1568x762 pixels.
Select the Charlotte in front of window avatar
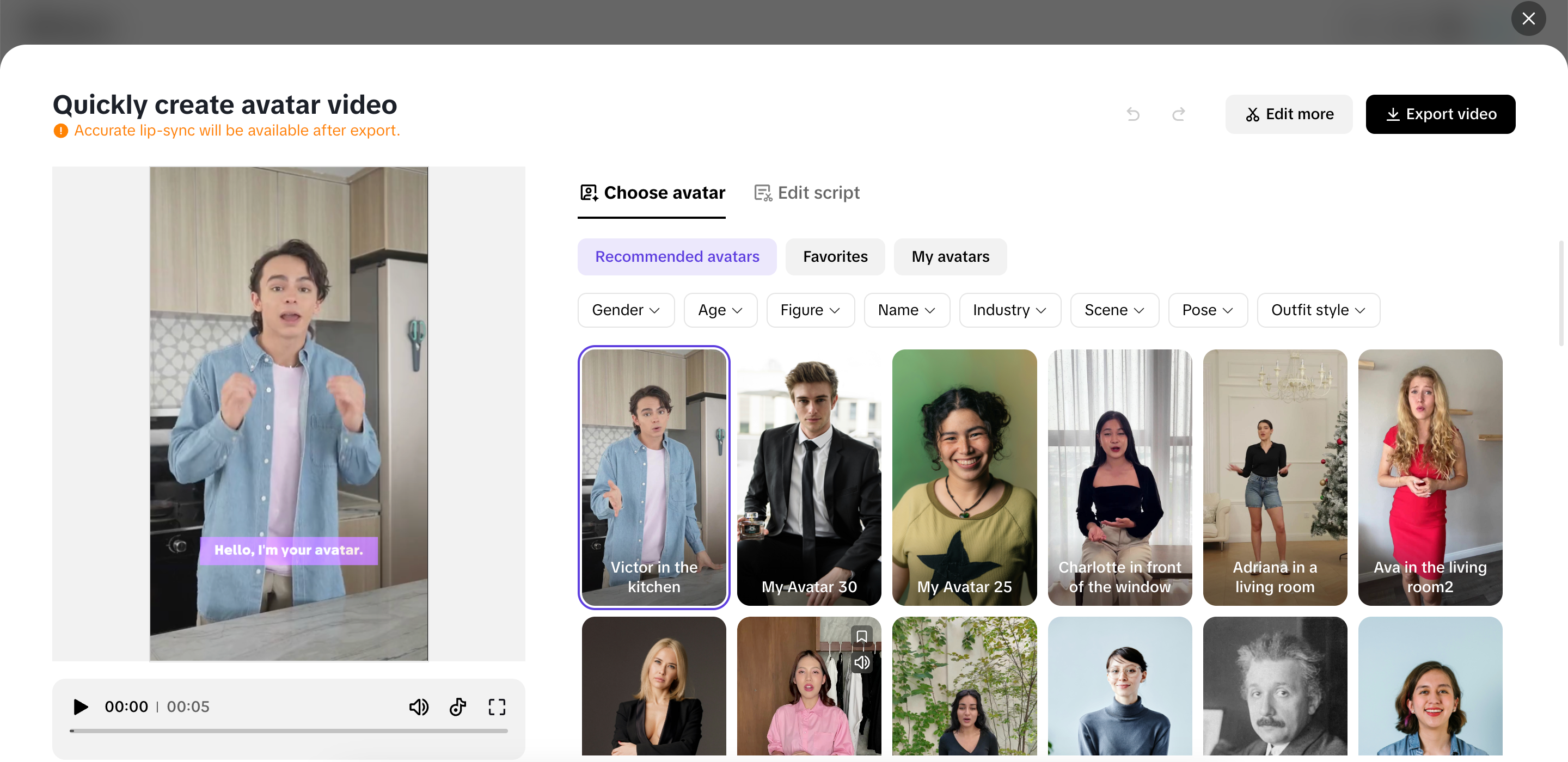pyautogui.click(x=1120, y=478)
